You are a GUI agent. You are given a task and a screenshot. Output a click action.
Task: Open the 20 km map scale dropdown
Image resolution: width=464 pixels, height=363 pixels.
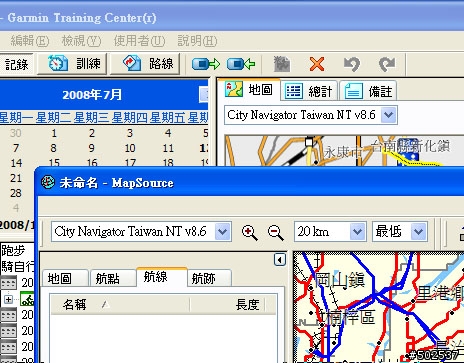[357, 231]
